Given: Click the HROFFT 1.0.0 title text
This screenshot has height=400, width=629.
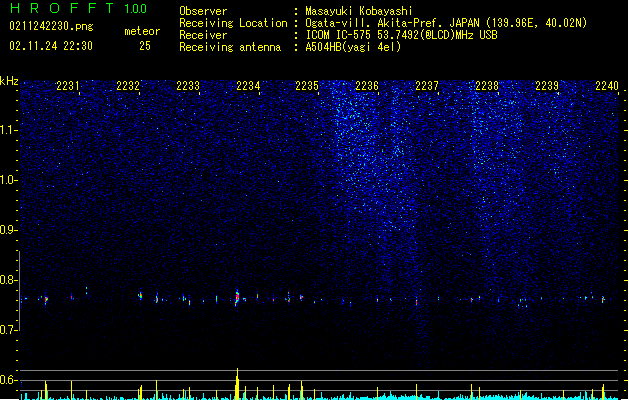Looking at the screenshot, I should point(78,8).
